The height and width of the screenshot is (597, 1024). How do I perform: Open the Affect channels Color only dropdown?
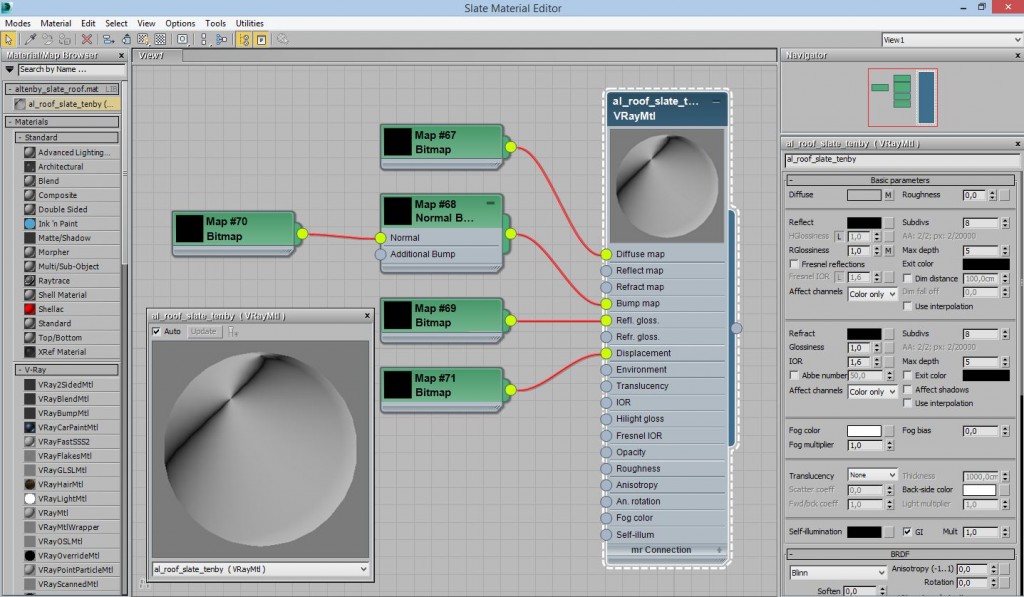871,292
